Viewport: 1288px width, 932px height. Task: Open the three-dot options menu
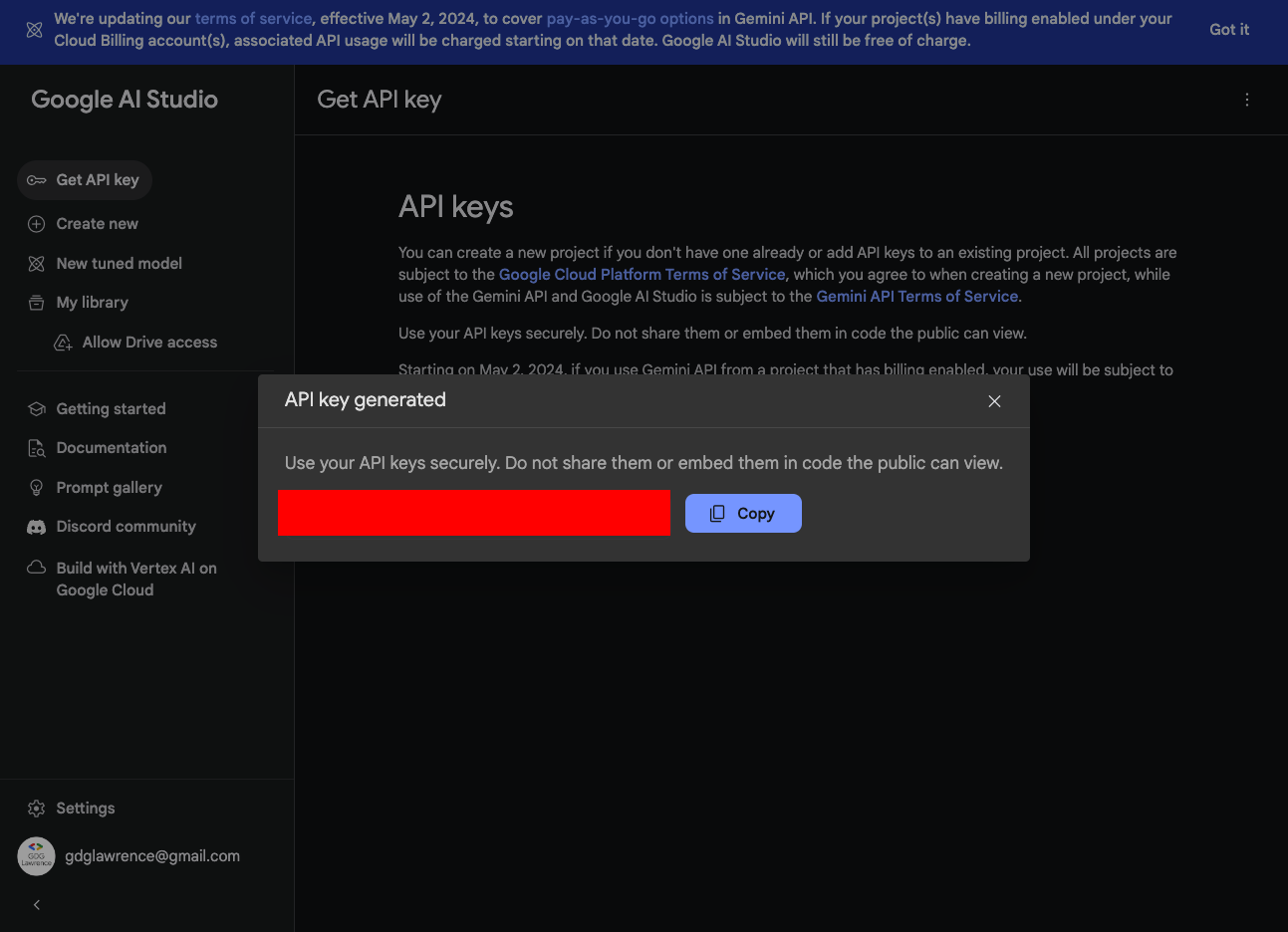point(1246,100)
